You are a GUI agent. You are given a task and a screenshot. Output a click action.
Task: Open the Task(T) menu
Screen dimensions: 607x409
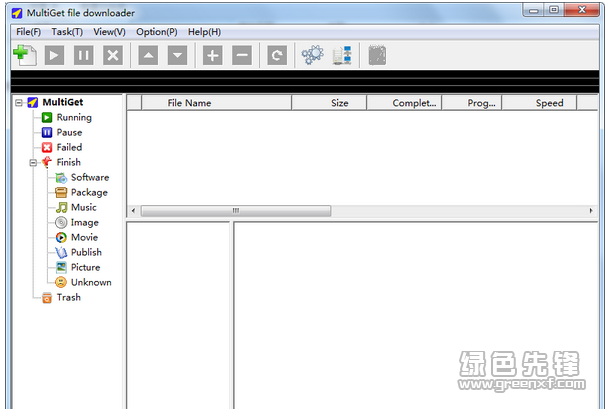click(67, 32)
